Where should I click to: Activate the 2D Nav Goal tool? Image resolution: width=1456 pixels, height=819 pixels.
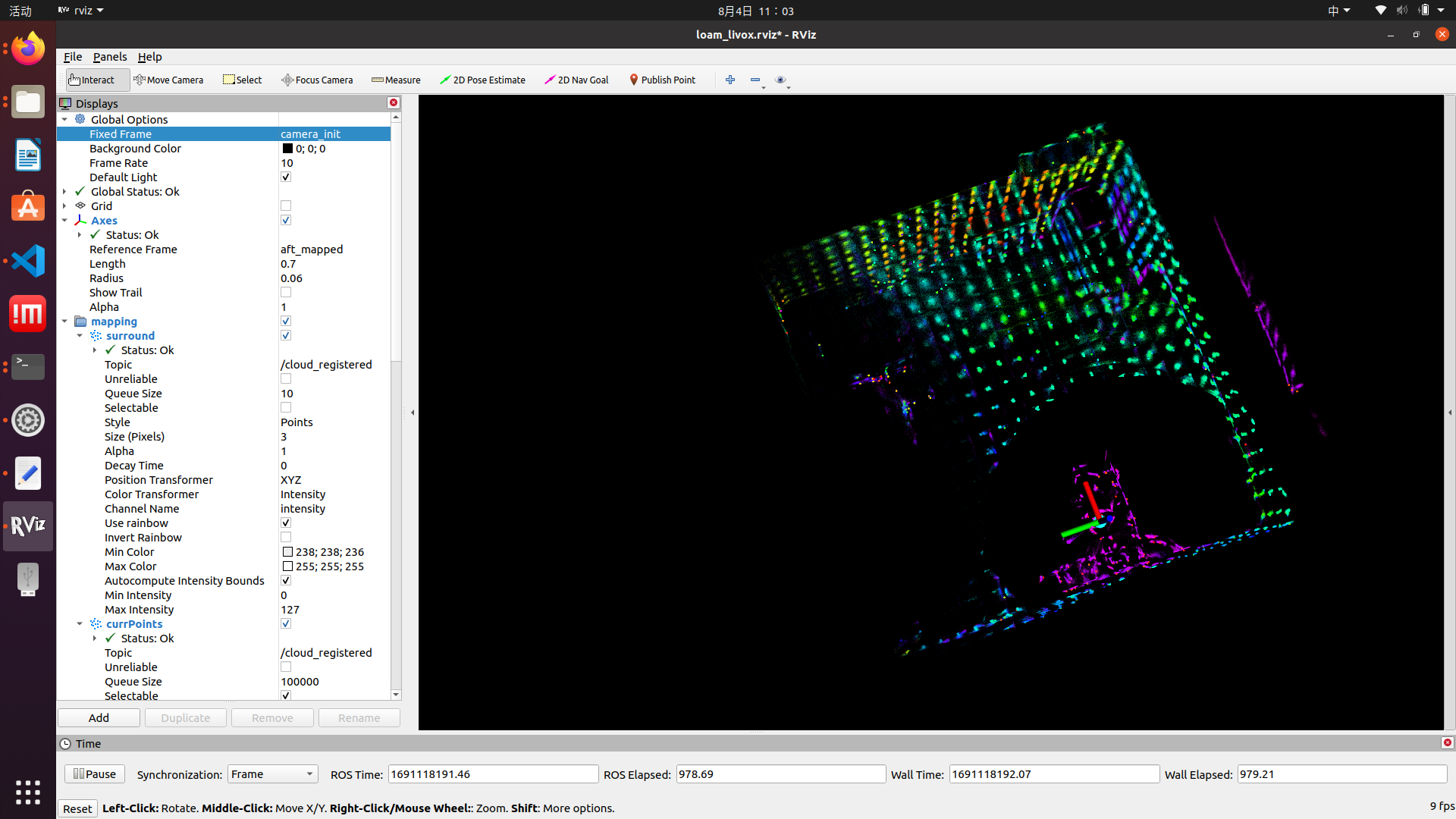click(x=576, y=80)
